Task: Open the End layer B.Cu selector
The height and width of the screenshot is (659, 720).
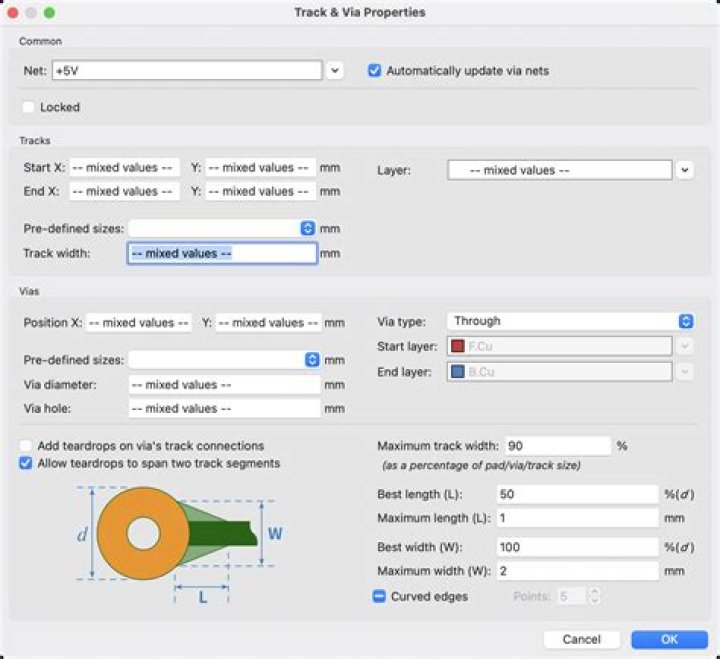Action: [560, 372]
